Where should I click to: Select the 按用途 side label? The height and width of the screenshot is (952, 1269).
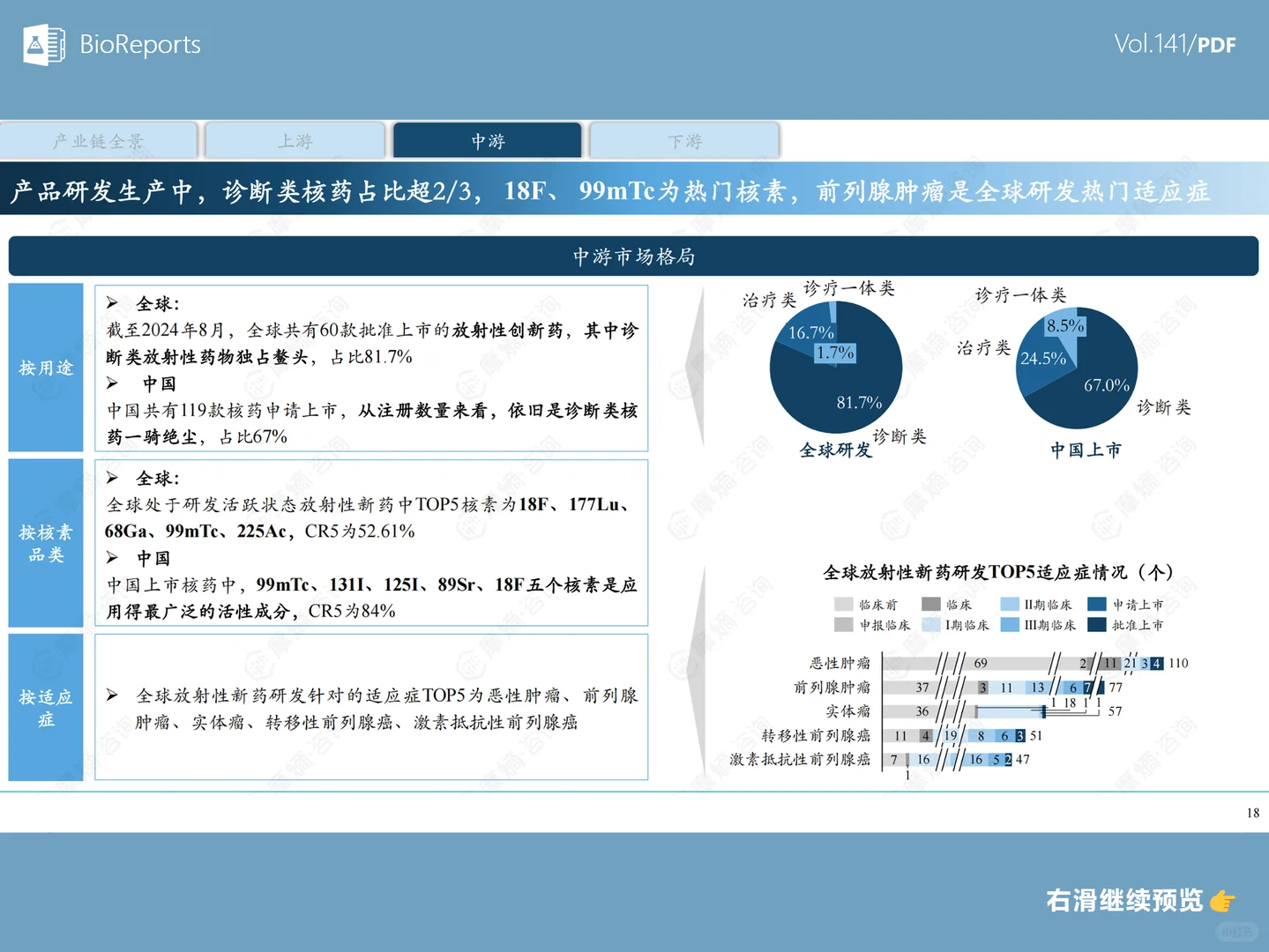coord(46,368)
